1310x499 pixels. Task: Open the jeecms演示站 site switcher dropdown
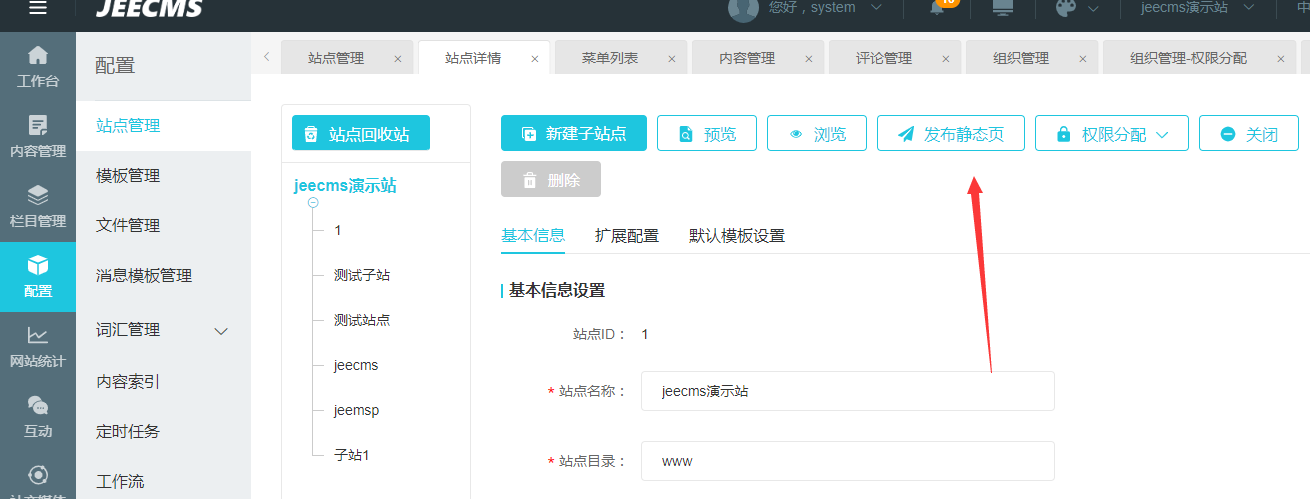1197,8
